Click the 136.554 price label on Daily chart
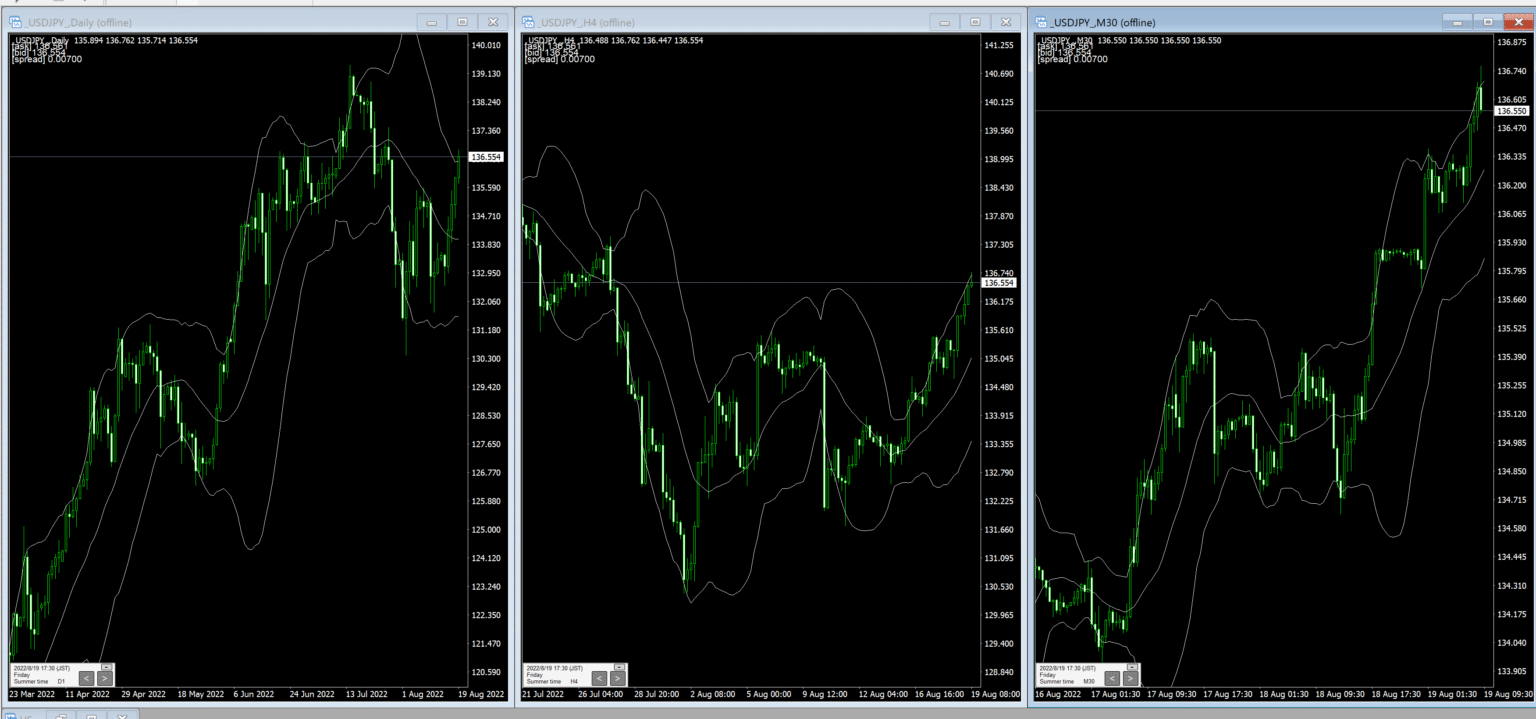This screenshot has height=719, width=1536. (486, 157)
